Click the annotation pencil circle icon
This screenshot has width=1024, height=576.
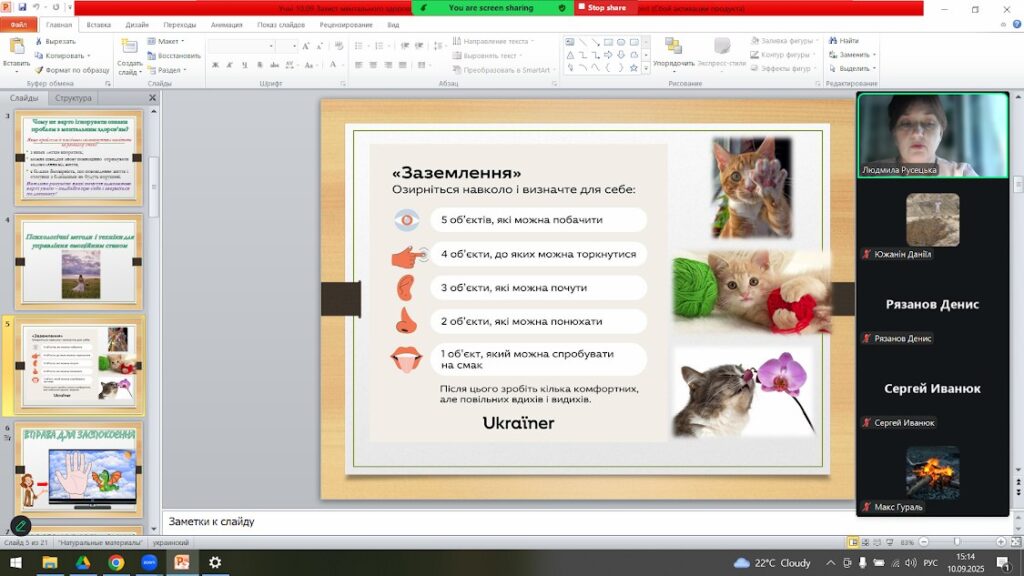tap(20, 526)
